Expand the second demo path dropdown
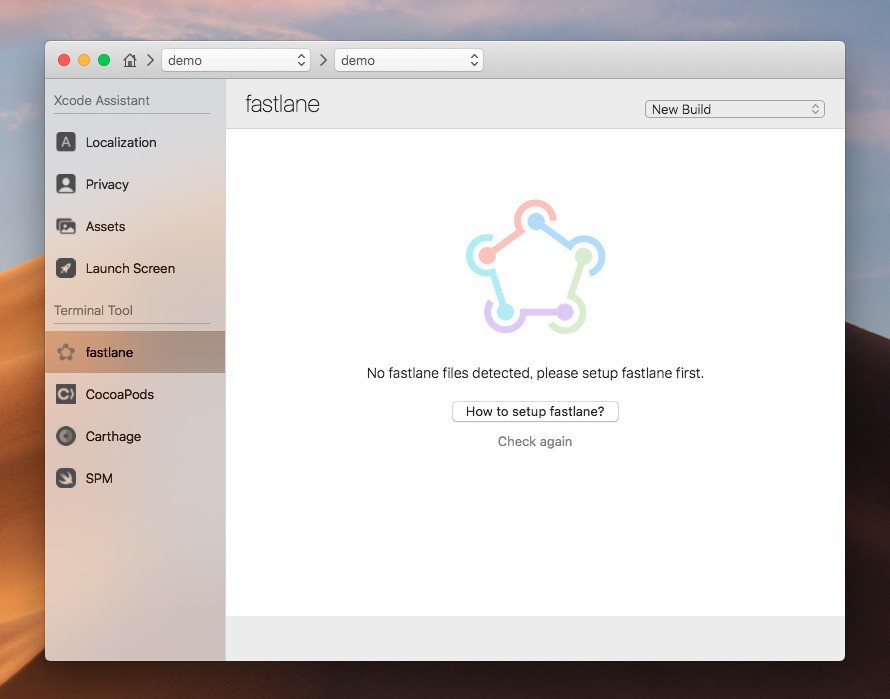Image resolution: width=890 pixels, height=699 pixels. [x=408, y=60]
